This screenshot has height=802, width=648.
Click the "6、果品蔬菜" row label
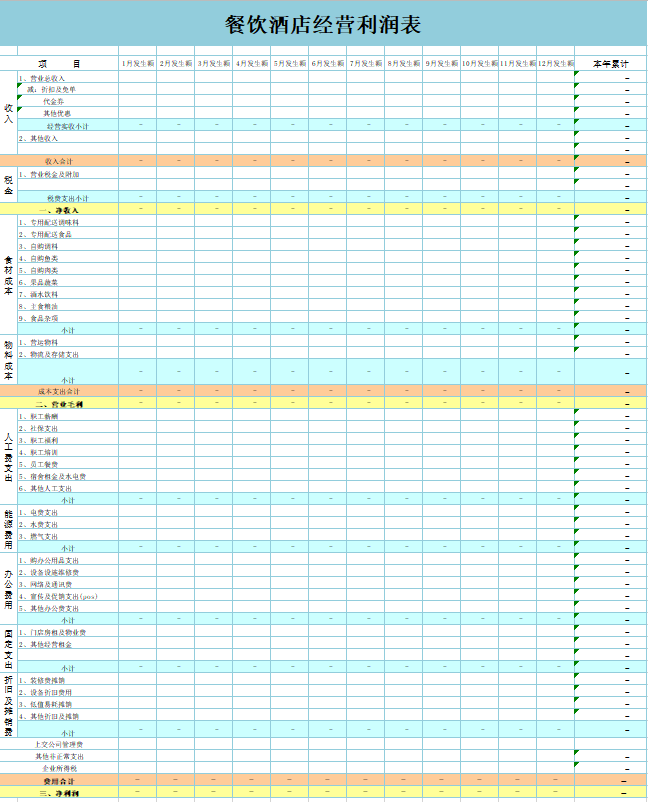(38, 282)
